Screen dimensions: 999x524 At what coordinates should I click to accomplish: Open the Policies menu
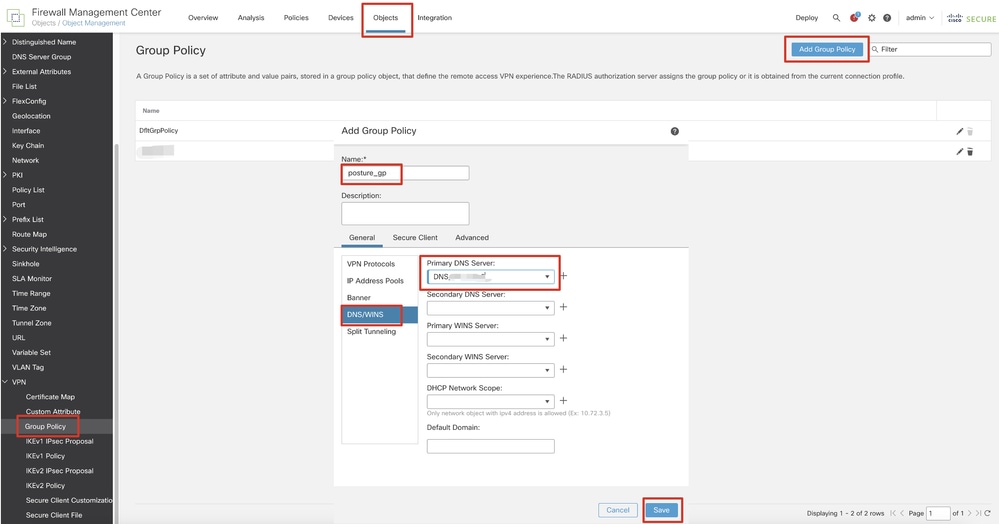(296, 18)
